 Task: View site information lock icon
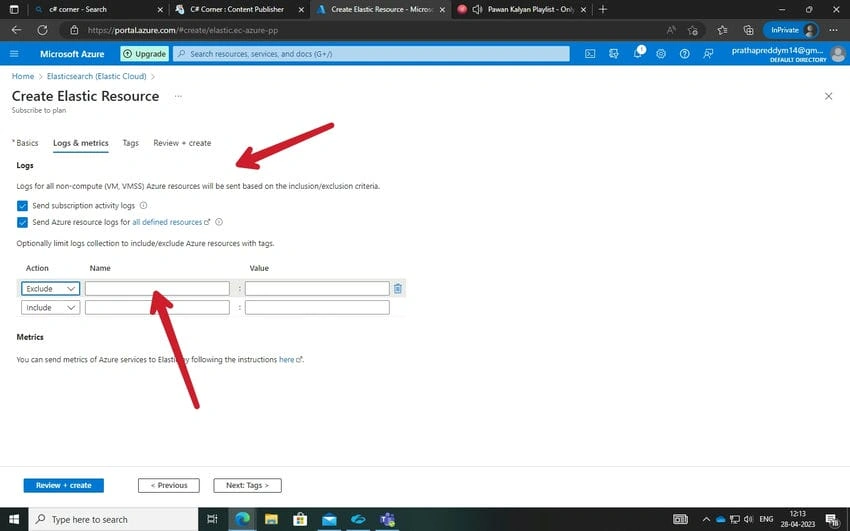click(75, 30)
